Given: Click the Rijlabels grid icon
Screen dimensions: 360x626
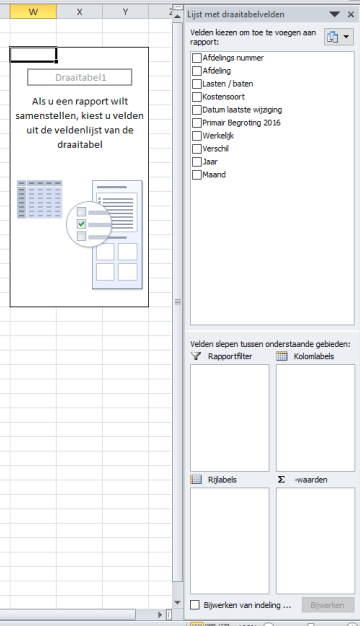Looking at the screenshot, I should click(196, 479).
